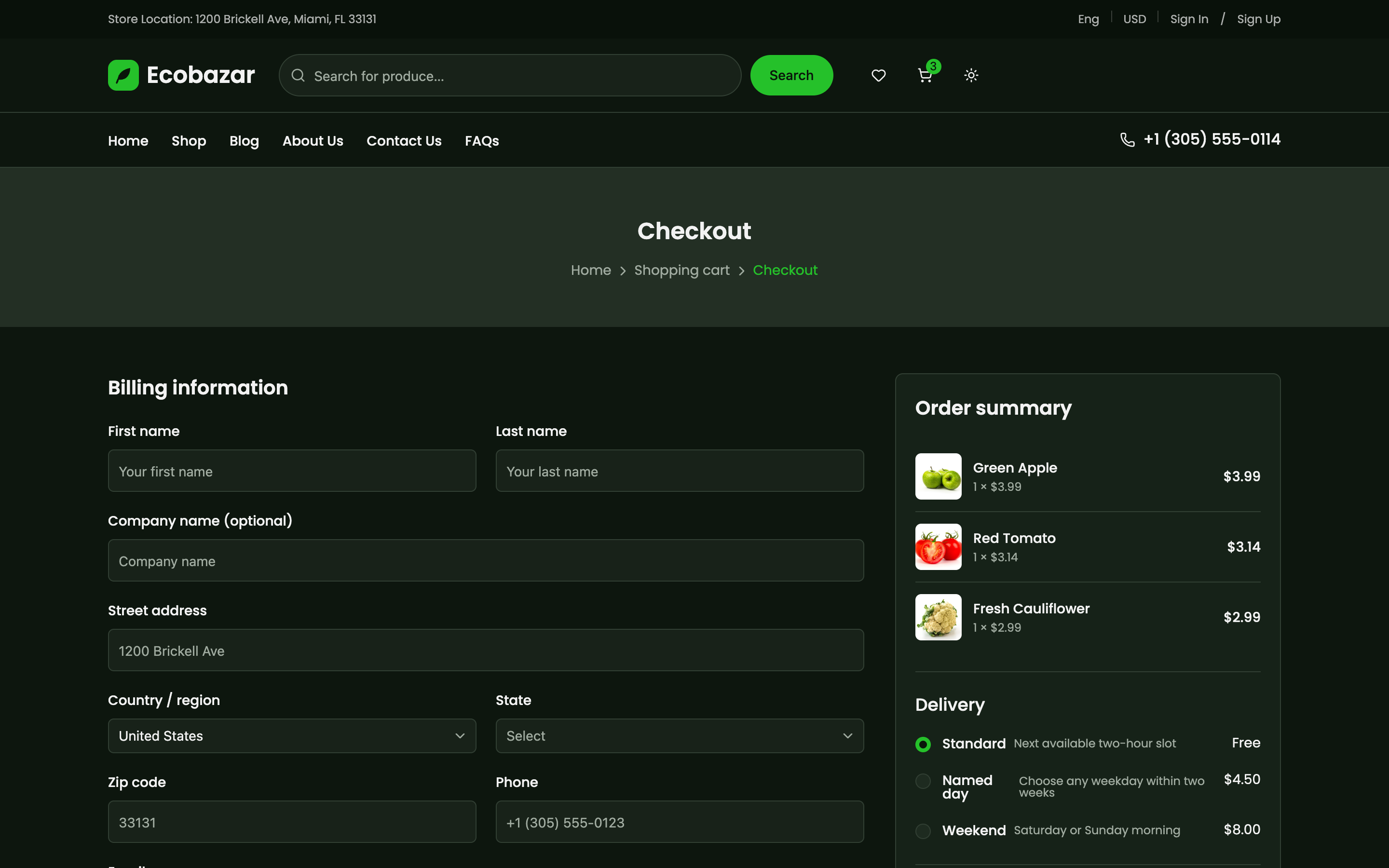The image size is (1389, 868).
Task: Click the Last name input field
Action: tap(680, 471)
